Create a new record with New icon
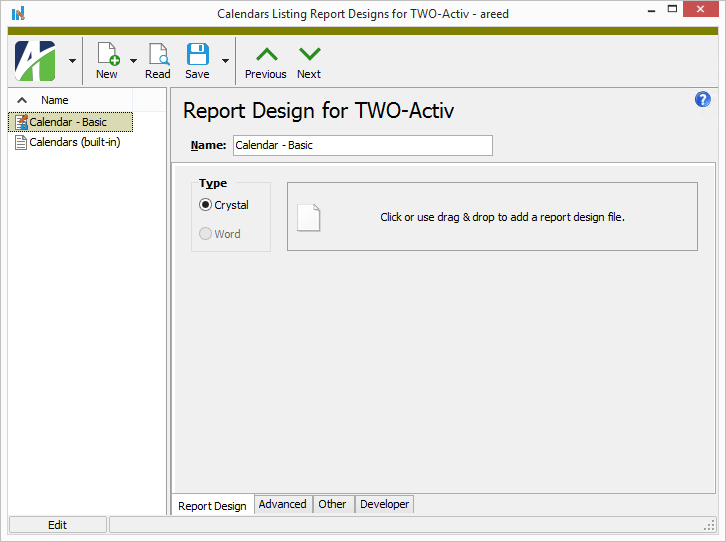Viewport: 726px width, 542px height. (106, 60)
